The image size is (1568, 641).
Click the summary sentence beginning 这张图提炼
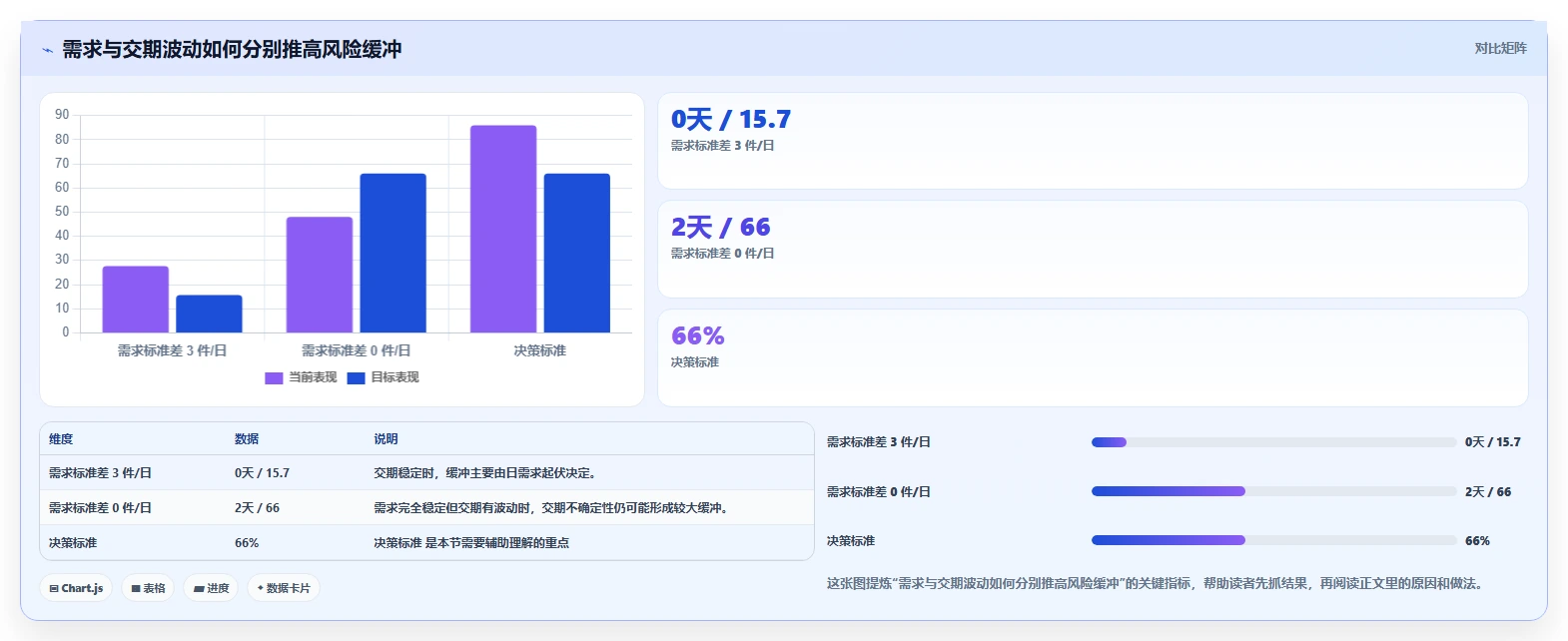(x=1155, y=584)
